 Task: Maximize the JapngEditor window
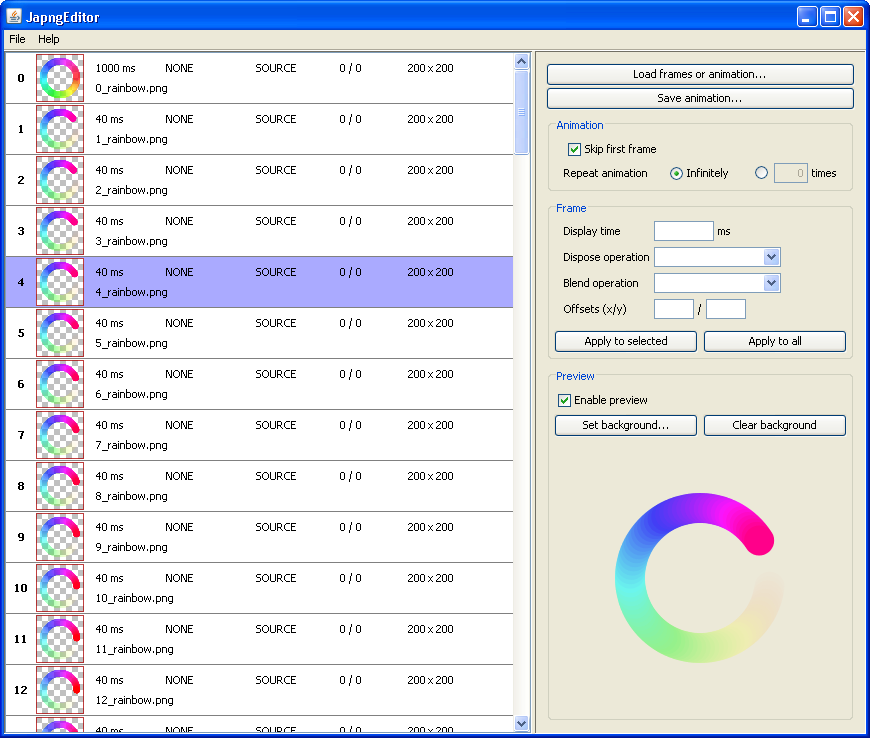pyautogui.click(x=830, y=17)
